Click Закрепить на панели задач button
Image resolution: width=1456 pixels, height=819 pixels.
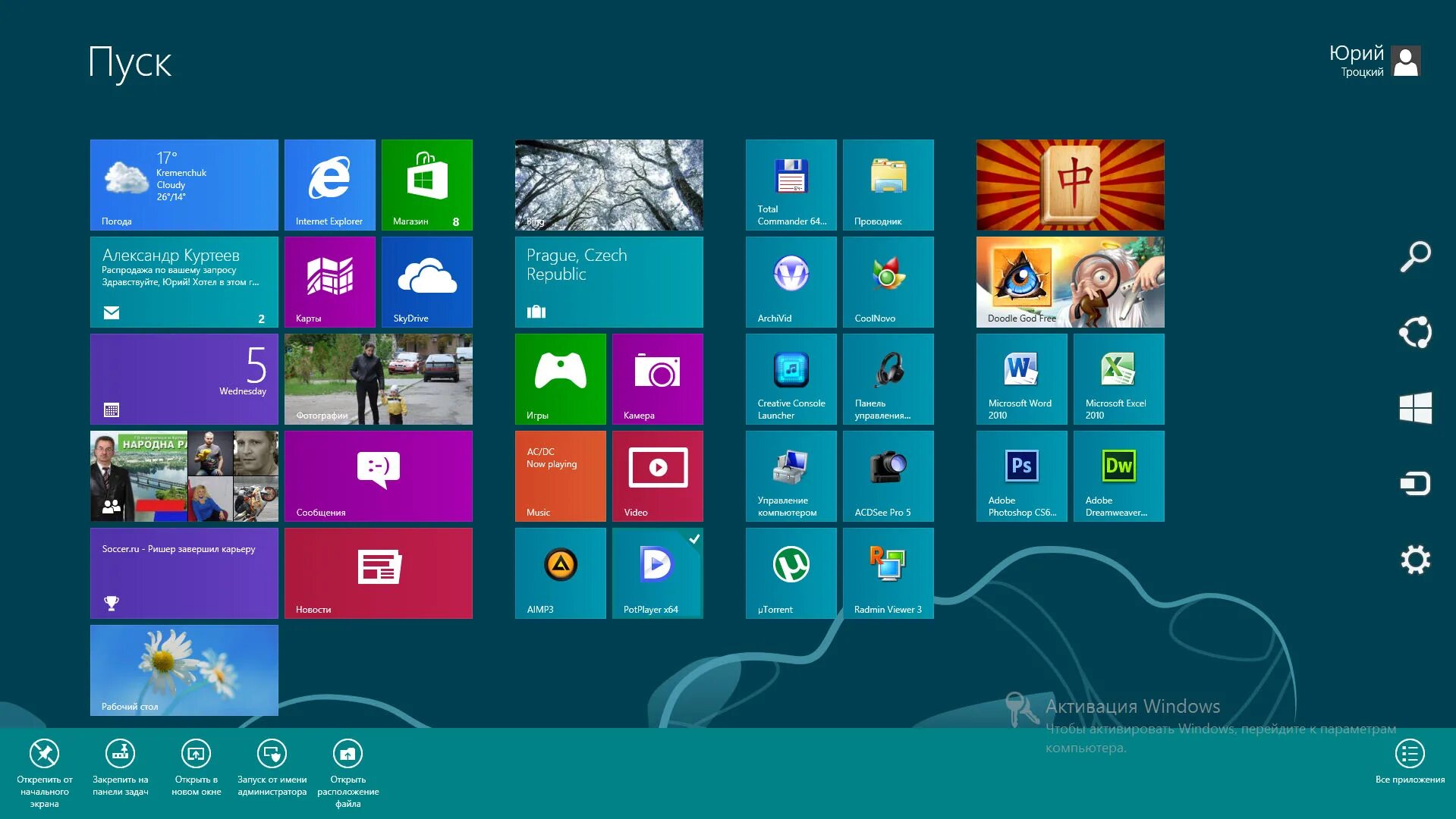tap(121, 767)
